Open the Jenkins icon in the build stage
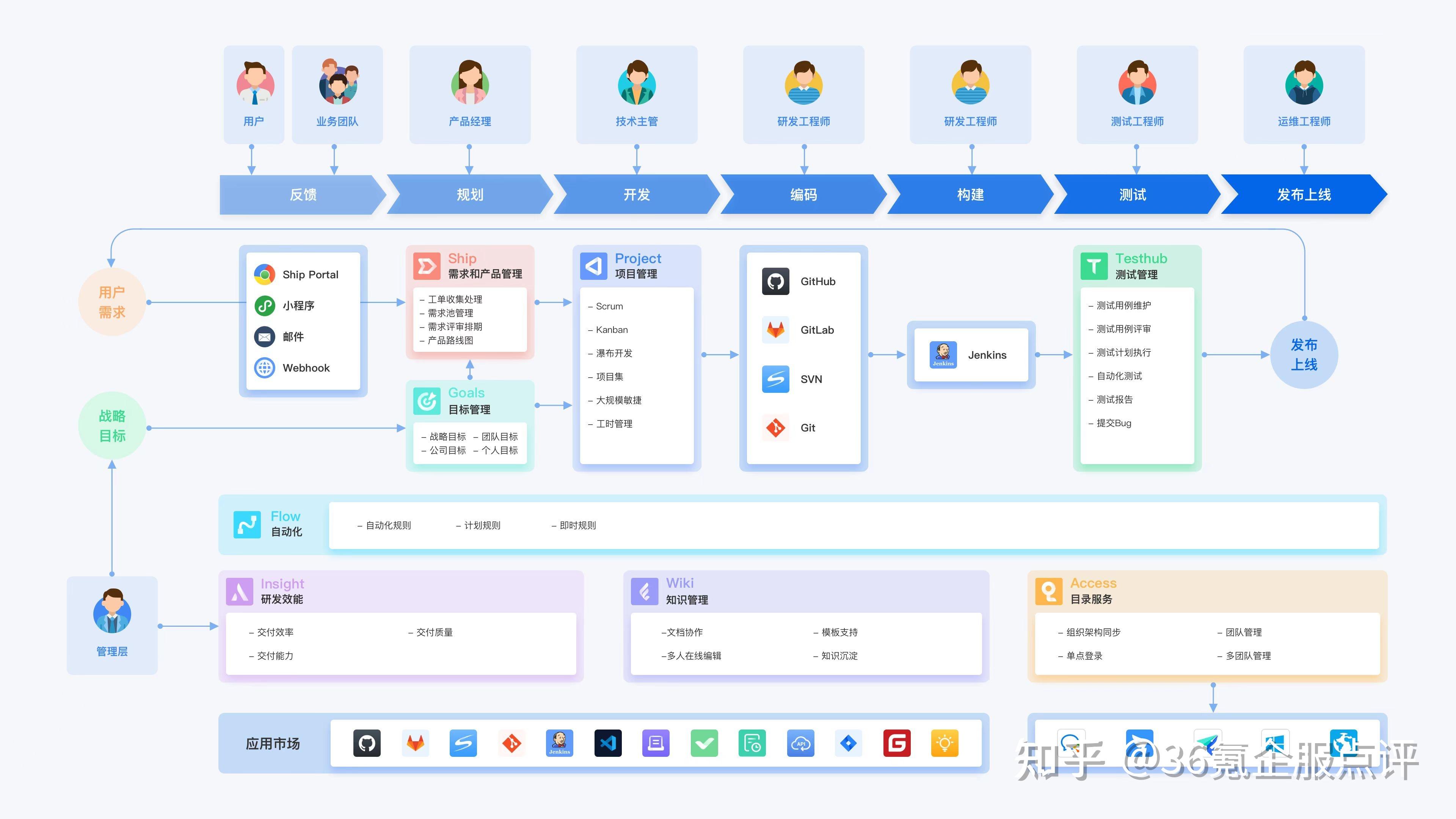 944,355
